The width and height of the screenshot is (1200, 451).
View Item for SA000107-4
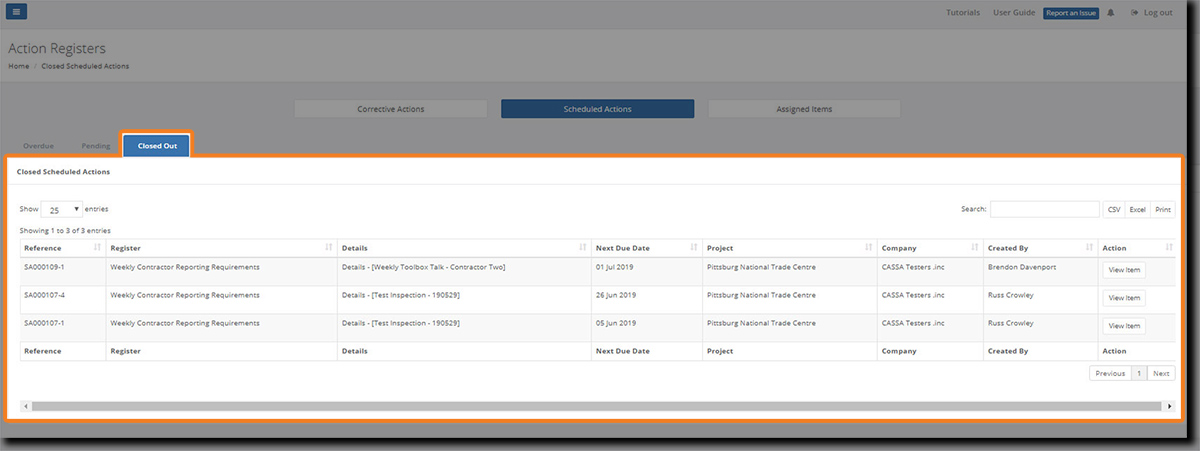pos(1124,298)
